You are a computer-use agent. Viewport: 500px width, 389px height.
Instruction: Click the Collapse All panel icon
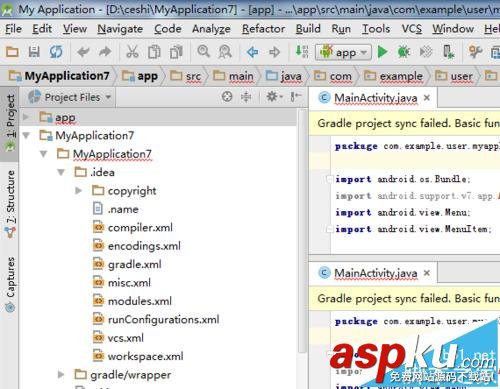point(246,97)
